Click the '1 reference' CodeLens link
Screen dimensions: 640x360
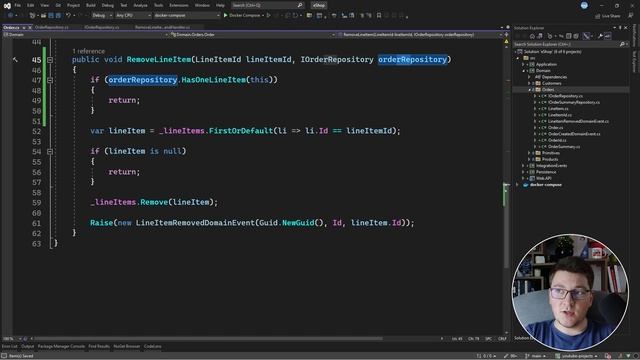click(89, 51)
